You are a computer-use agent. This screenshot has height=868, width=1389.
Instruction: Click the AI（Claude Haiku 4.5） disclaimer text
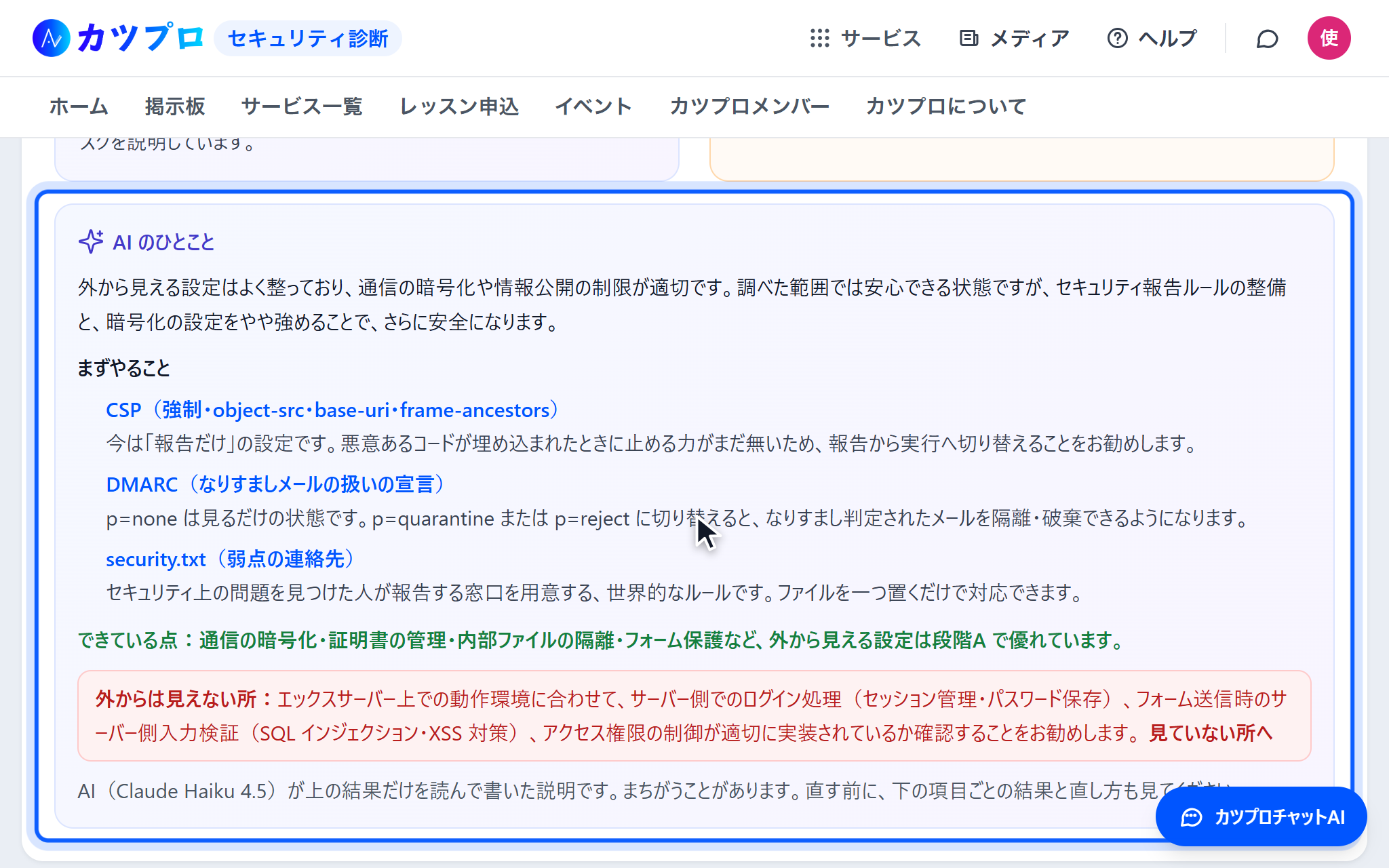tap(654, 791)
